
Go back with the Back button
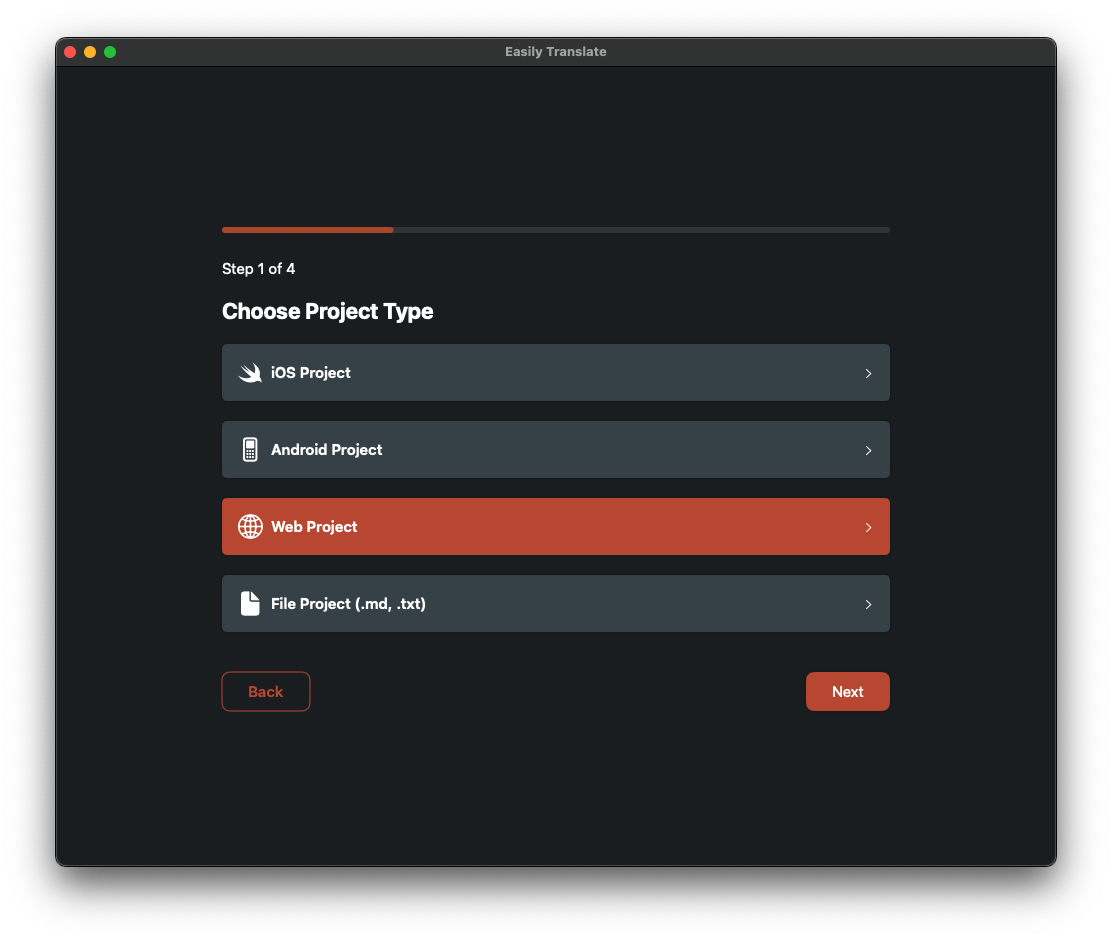(266, 692)
